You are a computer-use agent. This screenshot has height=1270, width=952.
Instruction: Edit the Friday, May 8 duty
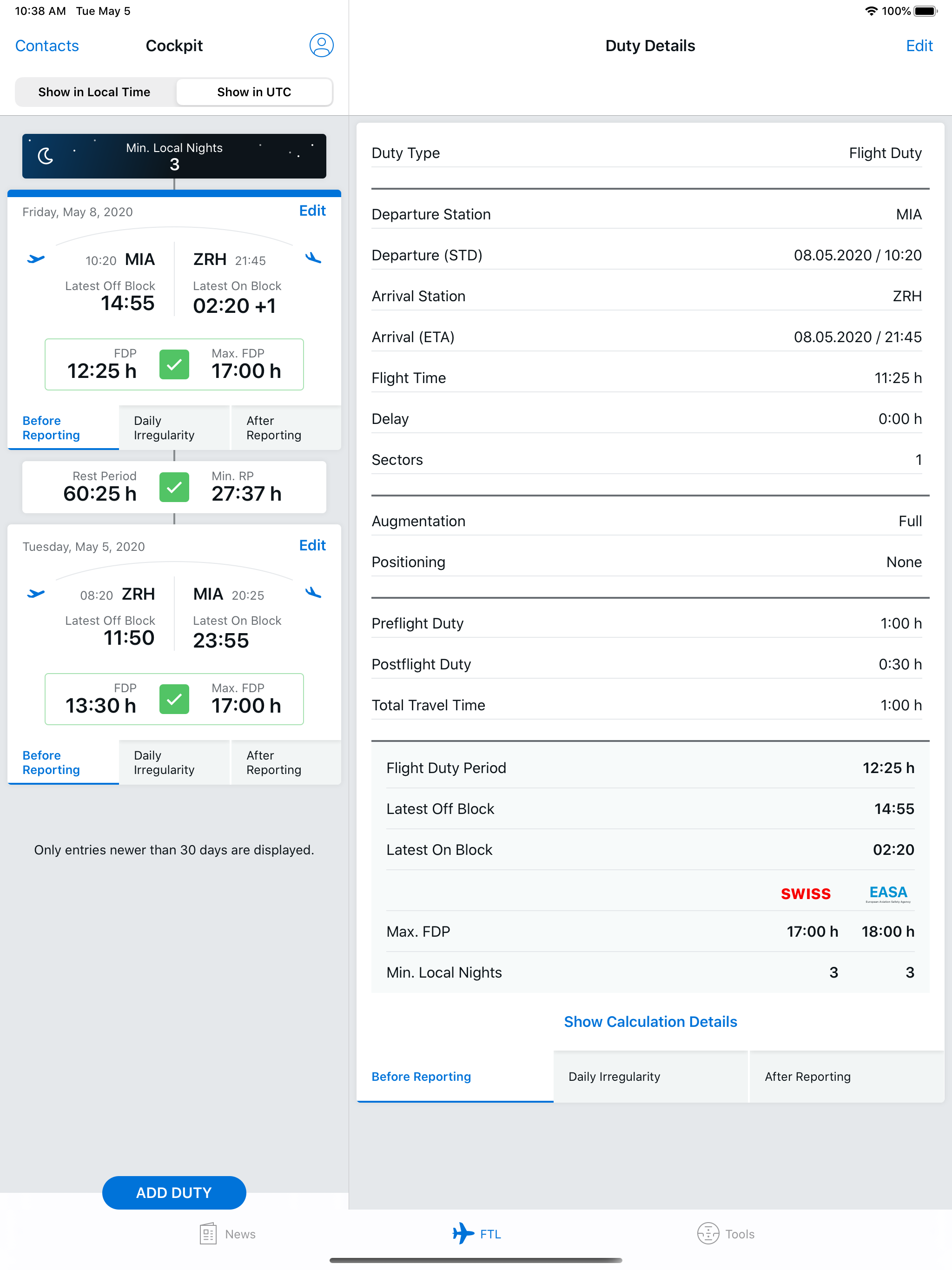point(312,211)
